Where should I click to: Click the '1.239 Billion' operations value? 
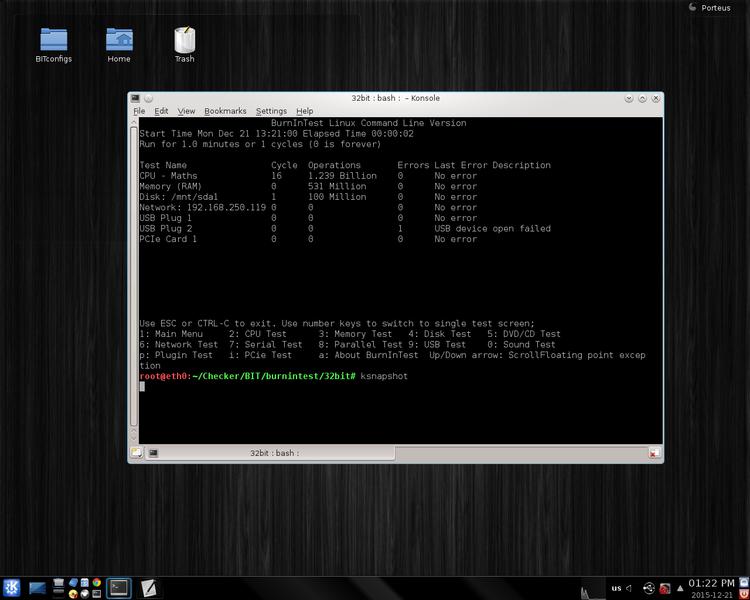pos(342,176)
